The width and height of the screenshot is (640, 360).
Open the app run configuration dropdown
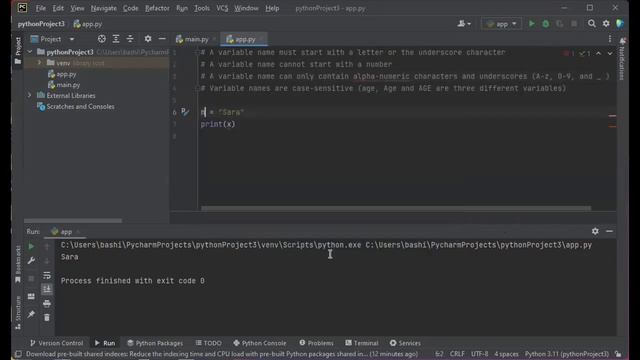click(x=501, y=24)
